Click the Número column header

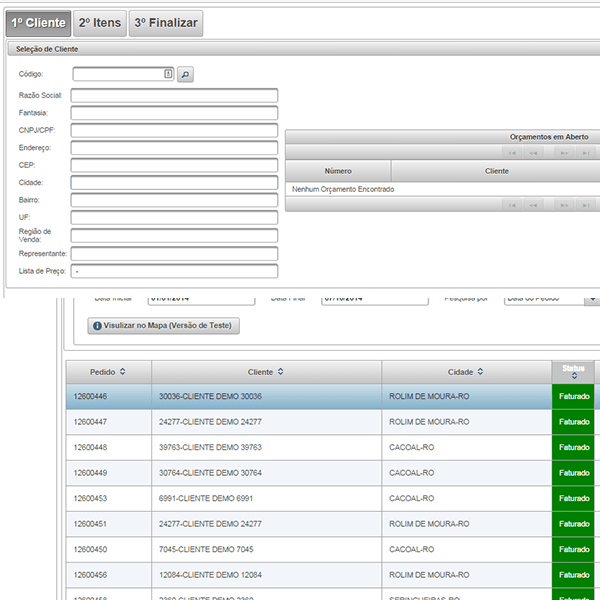tap(338, 171)
